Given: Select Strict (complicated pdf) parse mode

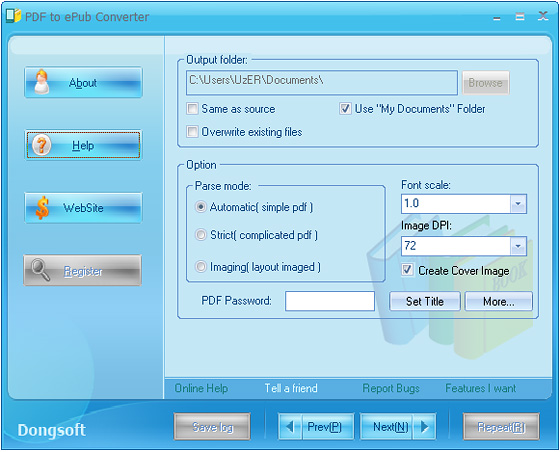Looking at the screenshot, I should click(x=201, y=235).
